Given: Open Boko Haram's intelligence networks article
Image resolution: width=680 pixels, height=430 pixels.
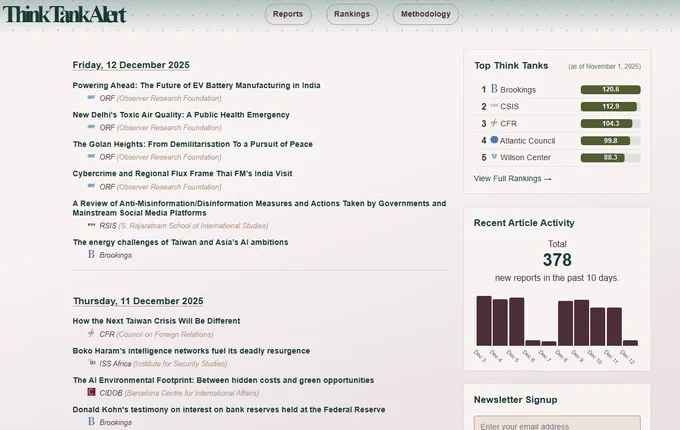Looking at the screenshot, I should tap(191, 351).
